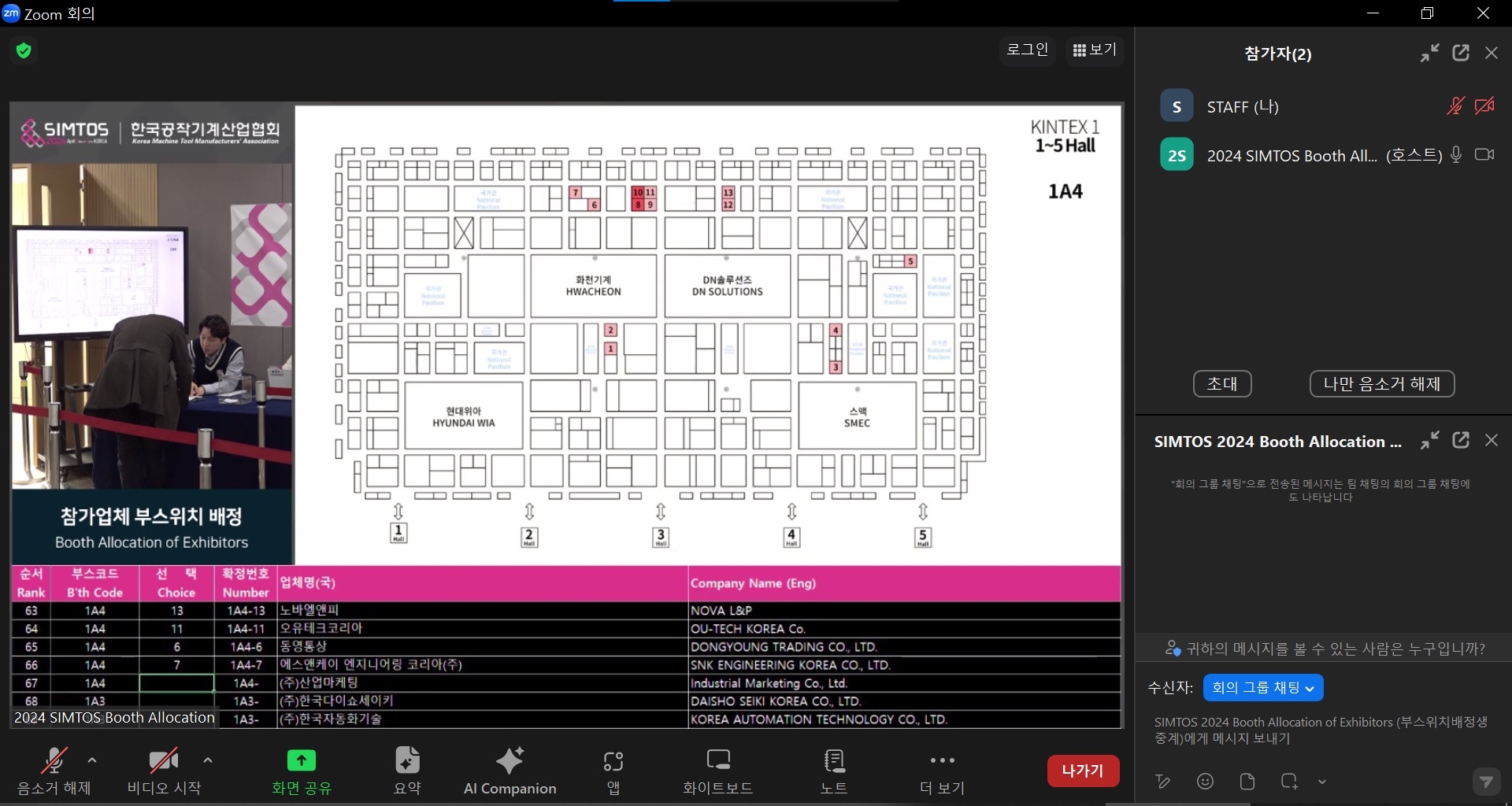Click the NOVA L&P company name cell
1512x806 pixels.
904,611
